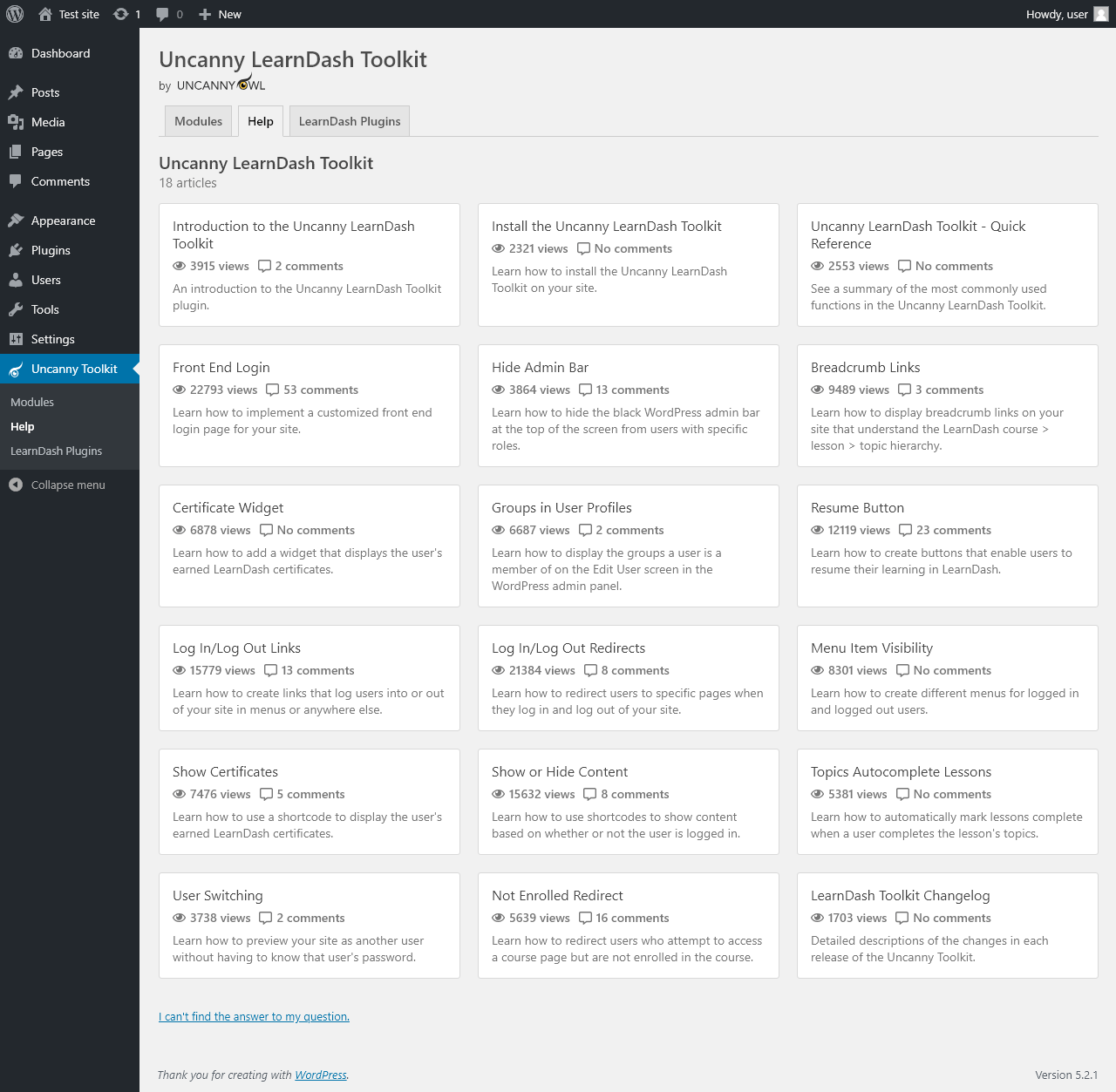Screen dimensions: 1116x1092
Task: Click '53 comments' on Front End Login card
Action: (x=321, y=390)
